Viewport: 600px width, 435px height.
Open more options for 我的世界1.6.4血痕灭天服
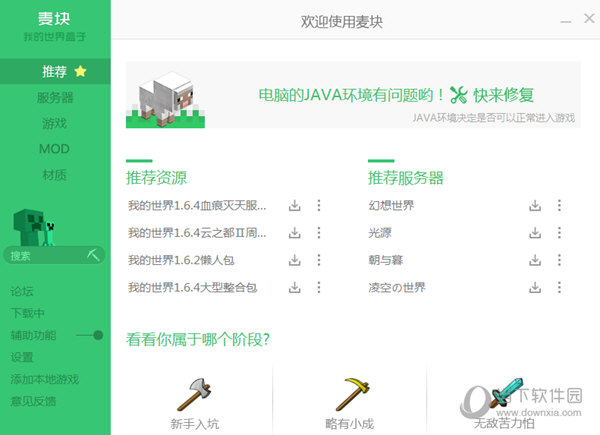pyautogui.click(x=319, y=205)
